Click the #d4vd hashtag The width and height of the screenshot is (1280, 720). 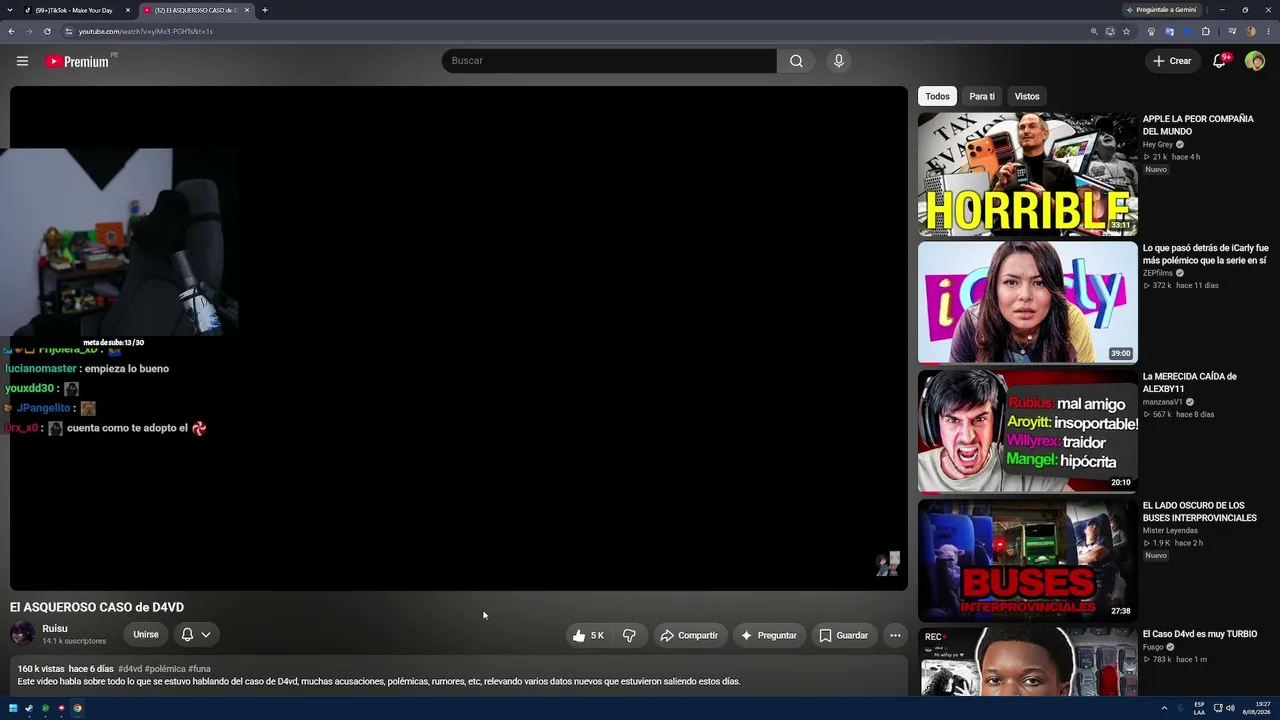click(x=130, y=669)
